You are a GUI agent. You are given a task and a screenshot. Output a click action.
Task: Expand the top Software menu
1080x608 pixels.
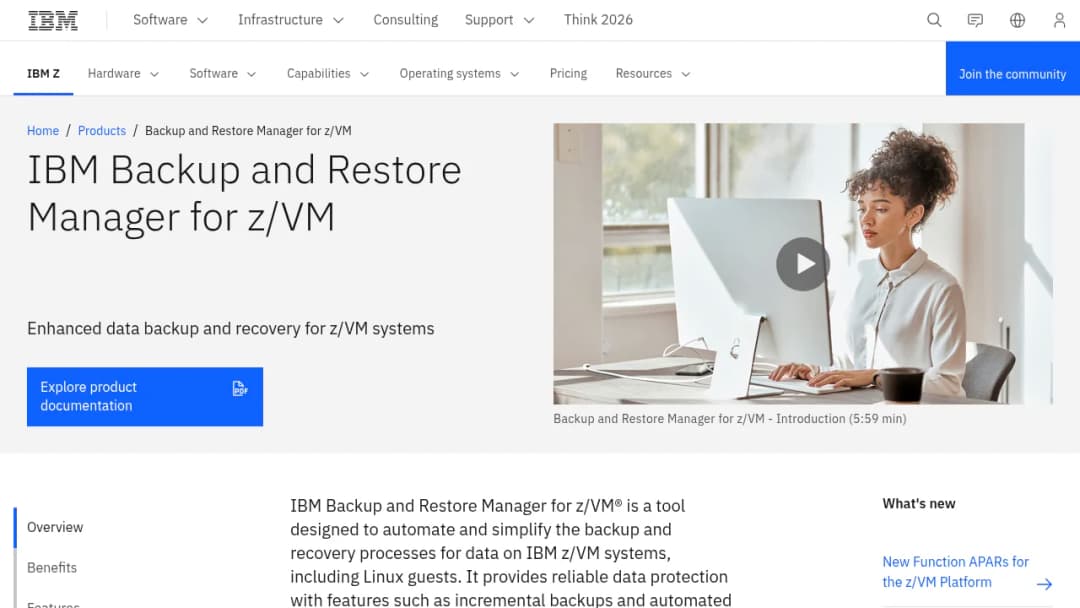[170, 20]
